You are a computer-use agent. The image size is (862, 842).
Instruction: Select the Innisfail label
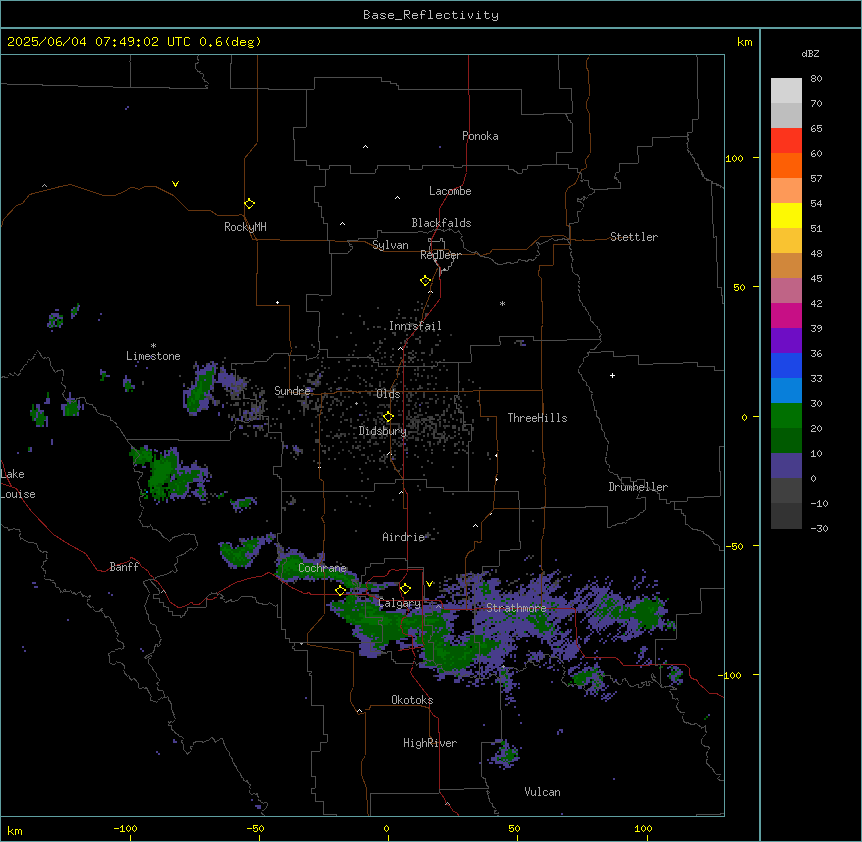pyautogui.click(x=415, y=326)
